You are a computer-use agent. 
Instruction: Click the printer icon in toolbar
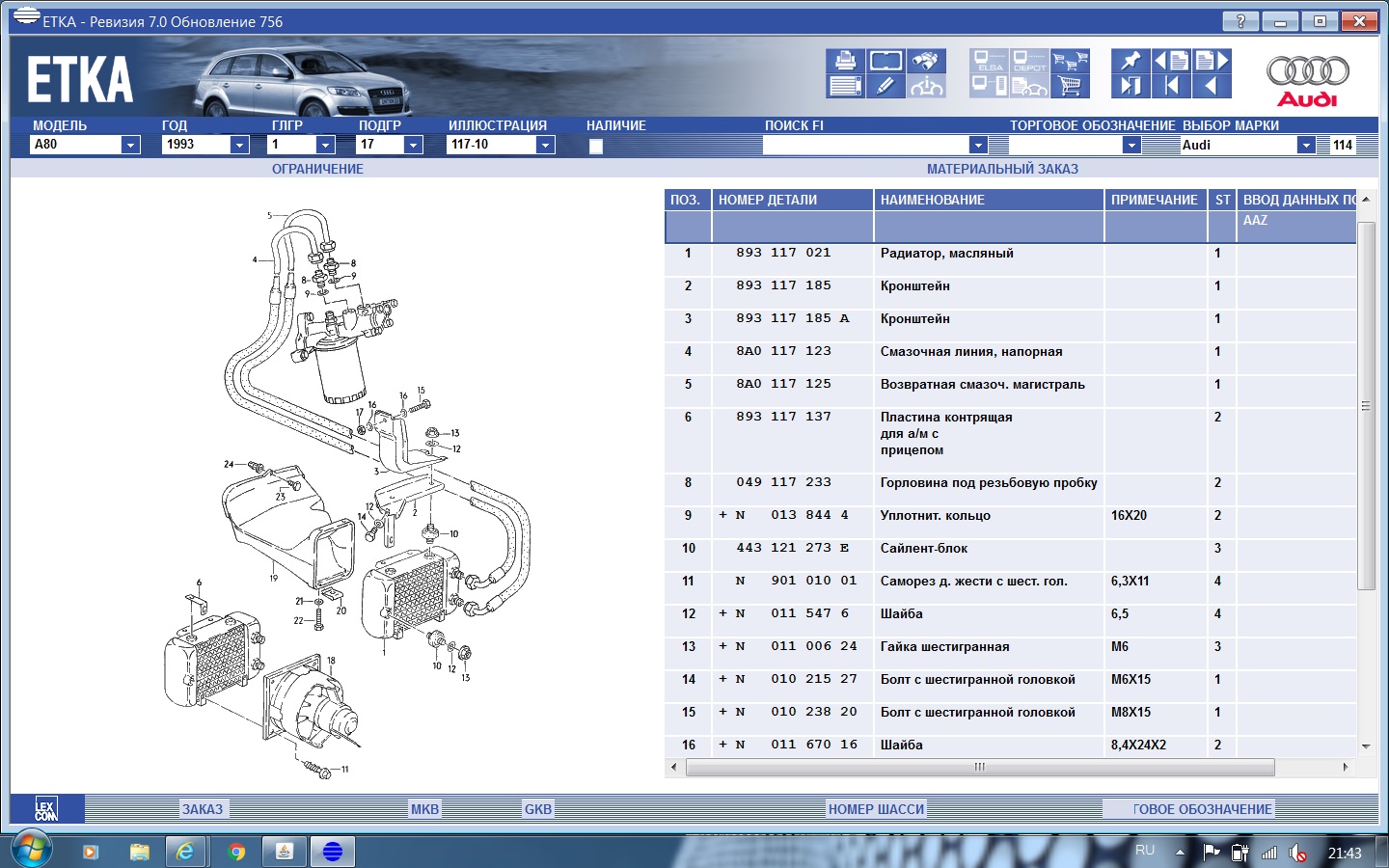(845, 61)
